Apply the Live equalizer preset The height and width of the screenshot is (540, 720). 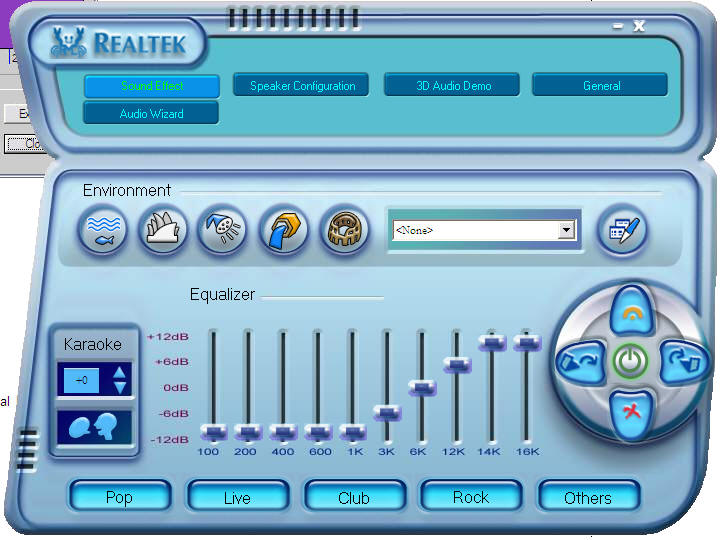click(x=238, y=497)
